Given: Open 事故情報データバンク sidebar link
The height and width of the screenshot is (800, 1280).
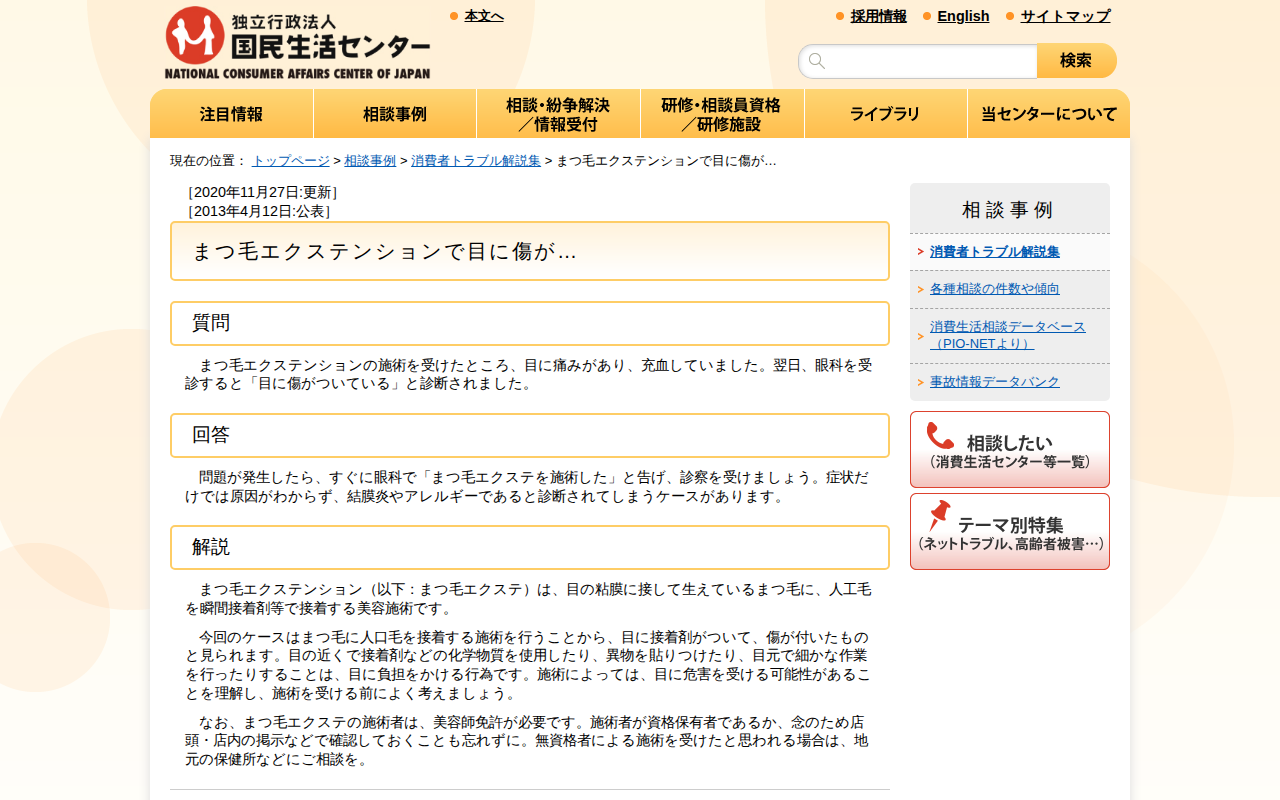Looking at the screenshot, I should tap(995, 382).
